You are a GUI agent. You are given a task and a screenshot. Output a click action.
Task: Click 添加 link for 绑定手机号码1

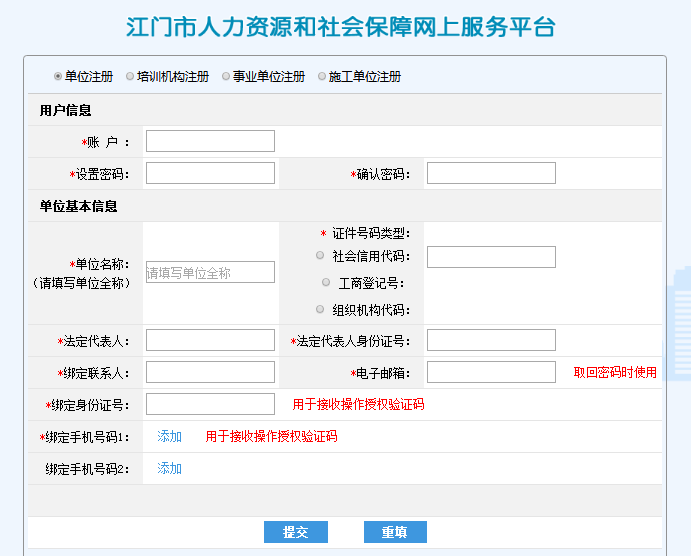click(170, 437)
